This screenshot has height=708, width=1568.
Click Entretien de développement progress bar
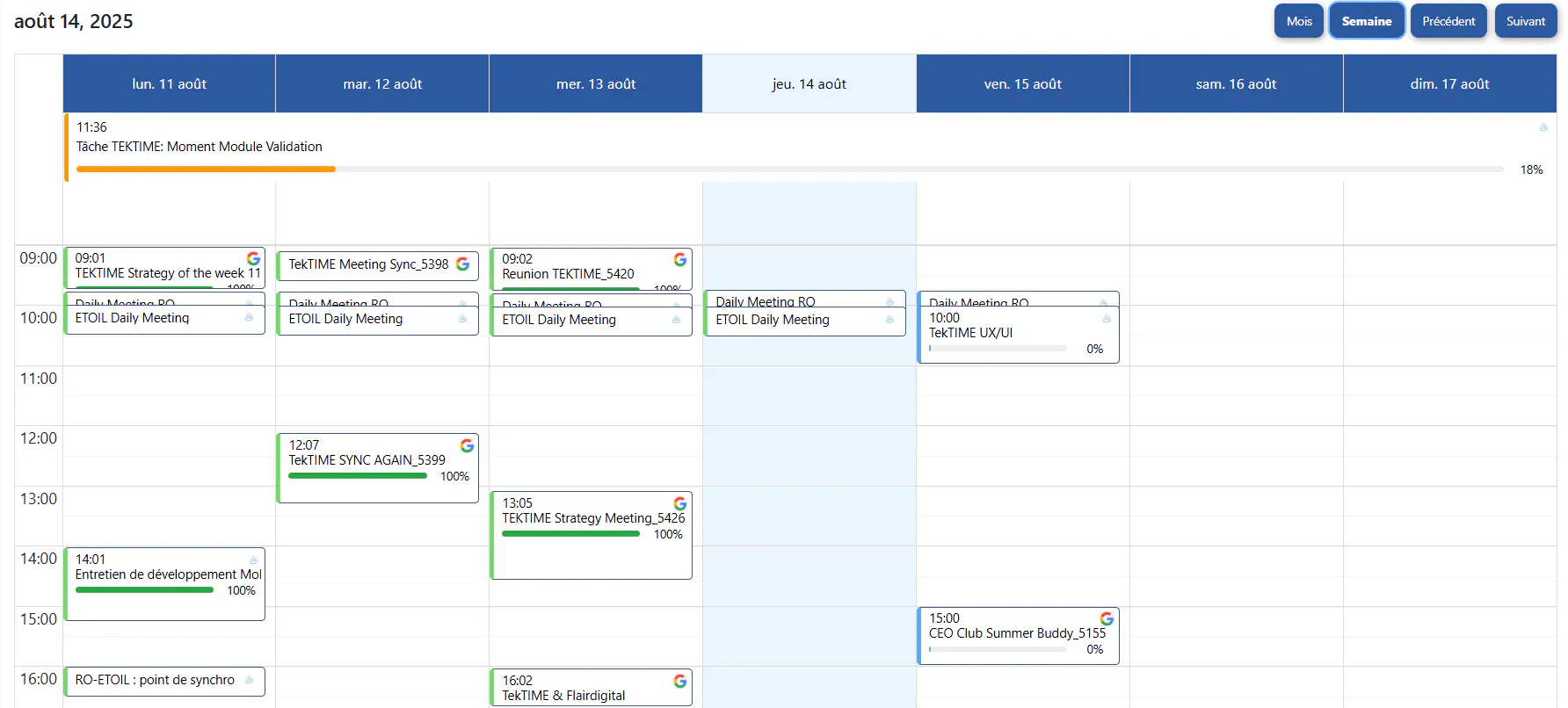[144, 590]
